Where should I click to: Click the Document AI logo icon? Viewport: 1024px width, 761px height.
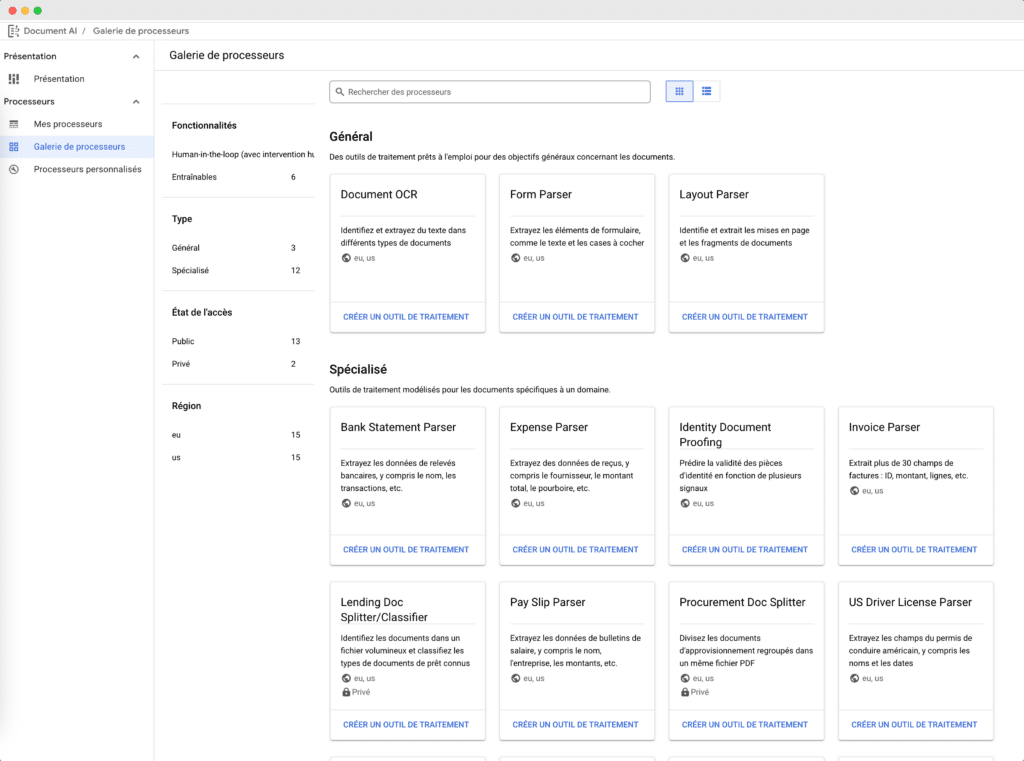(x=13, y=31)
